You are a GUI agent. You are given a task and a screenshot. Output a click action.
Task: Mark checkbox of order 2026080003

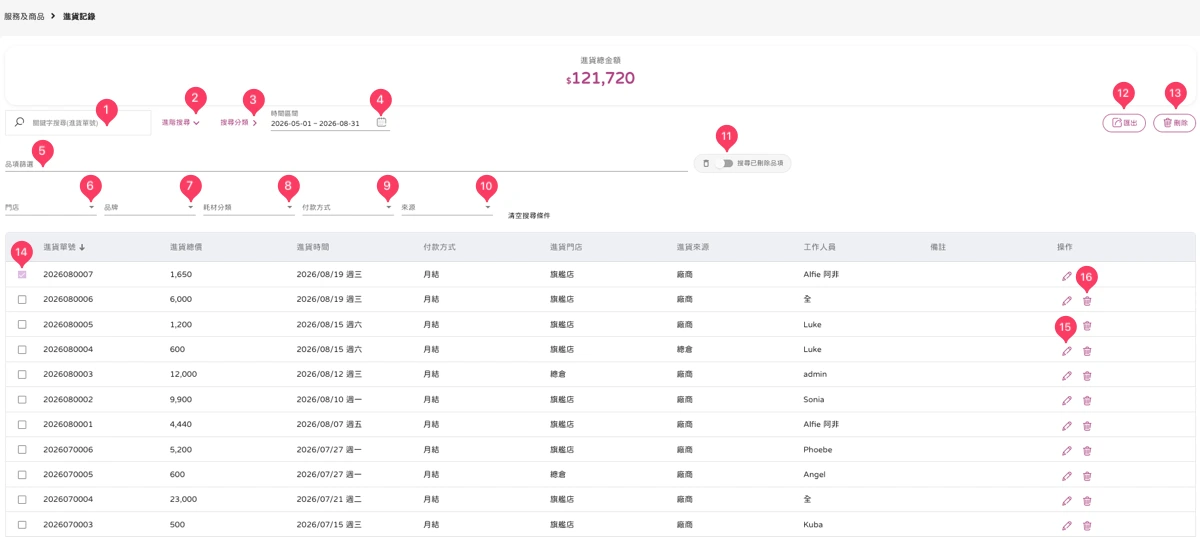click(x=22, y=374)
